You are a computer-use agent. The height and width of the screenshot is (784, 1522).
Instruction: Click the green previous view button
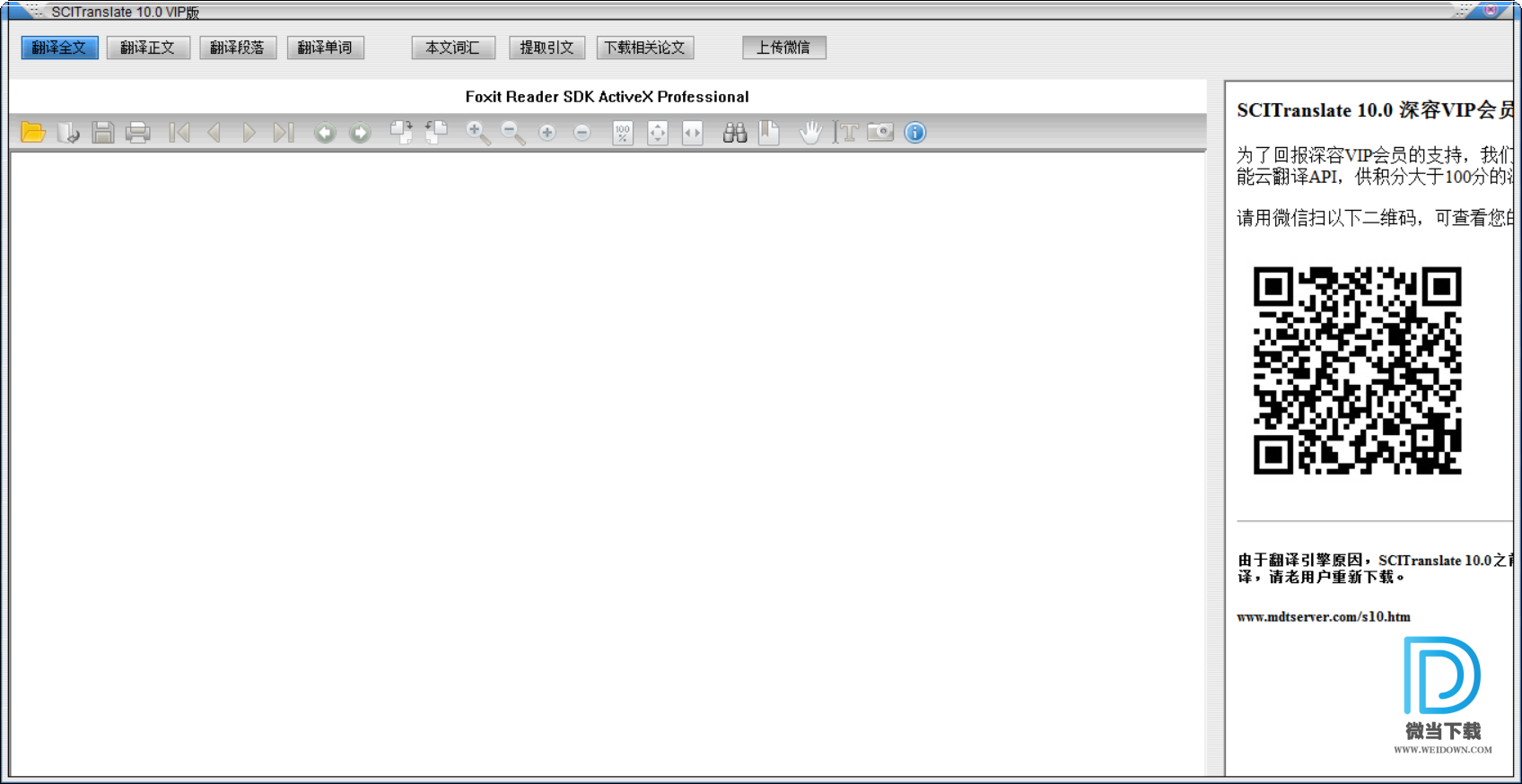325,133
